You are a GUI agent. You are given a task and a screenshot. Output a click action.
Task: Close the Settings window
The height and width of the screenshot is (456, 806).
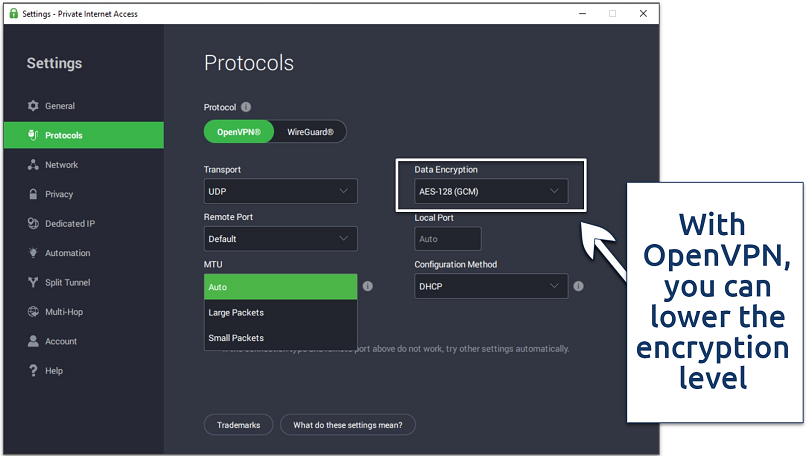(643, 13)
